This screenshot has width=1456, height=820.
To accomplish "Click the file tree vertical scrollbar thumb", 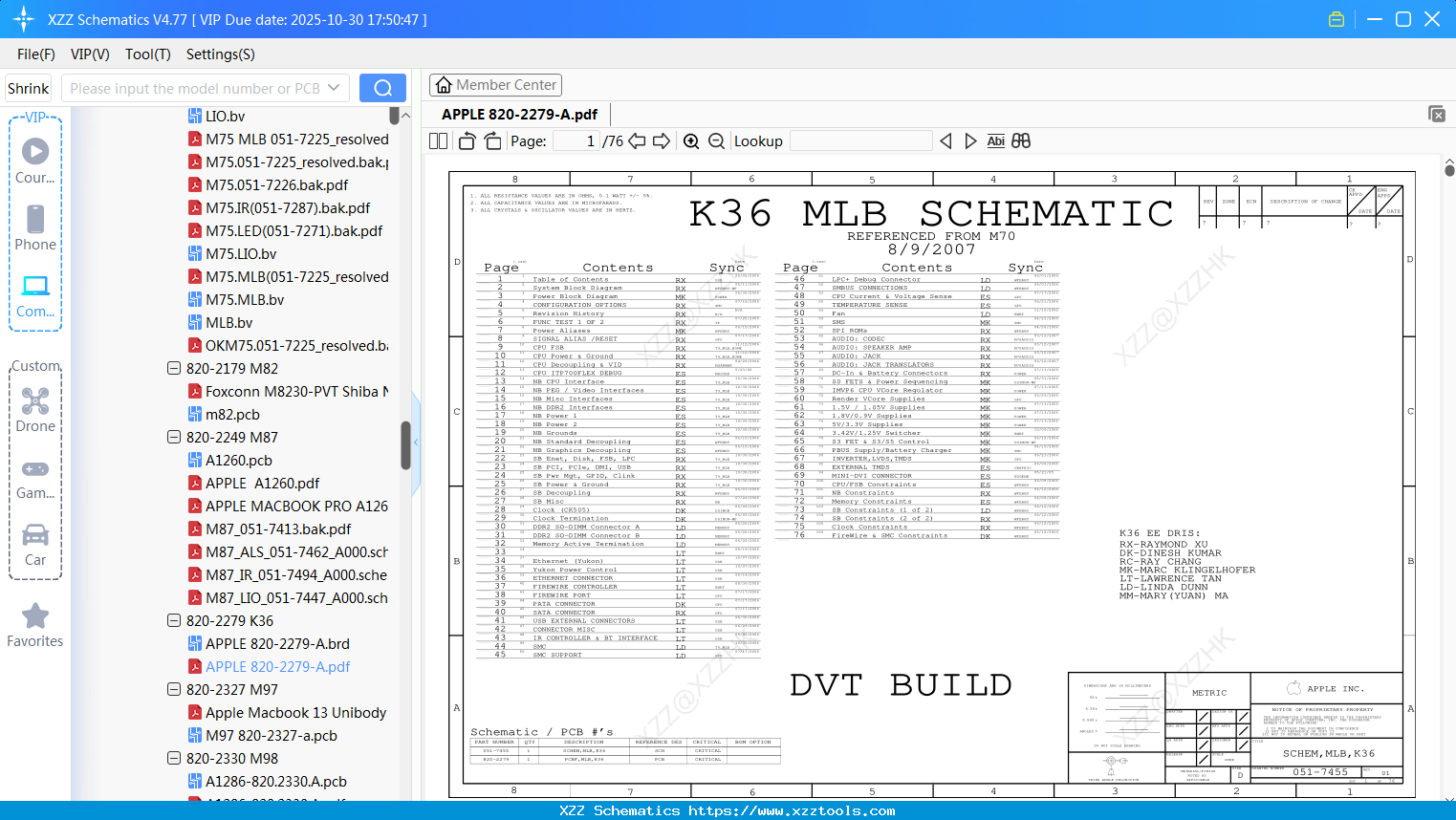I will click(405, 445).
